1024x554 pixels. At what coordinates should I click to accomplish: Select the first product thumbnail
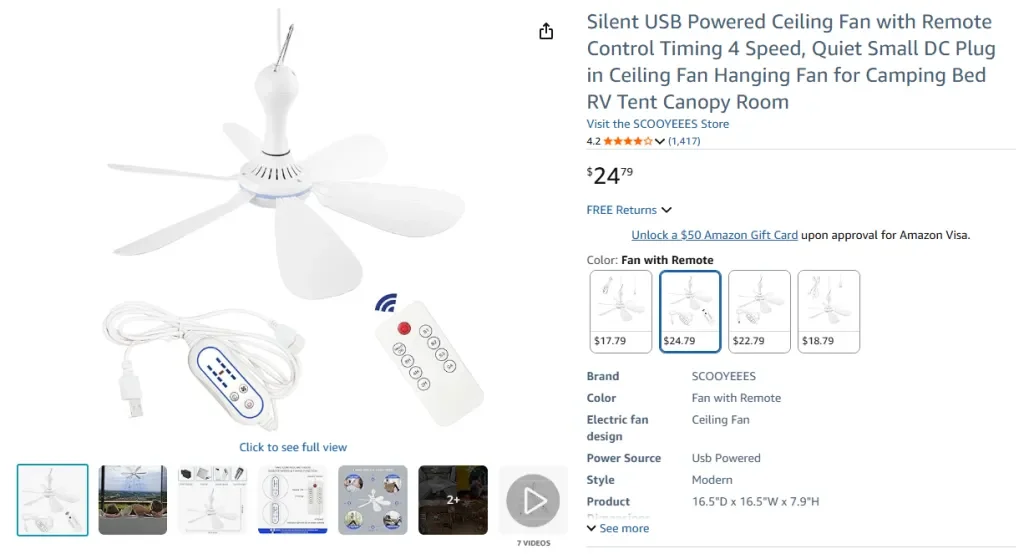pyautogui.click(x=53, y=499)
